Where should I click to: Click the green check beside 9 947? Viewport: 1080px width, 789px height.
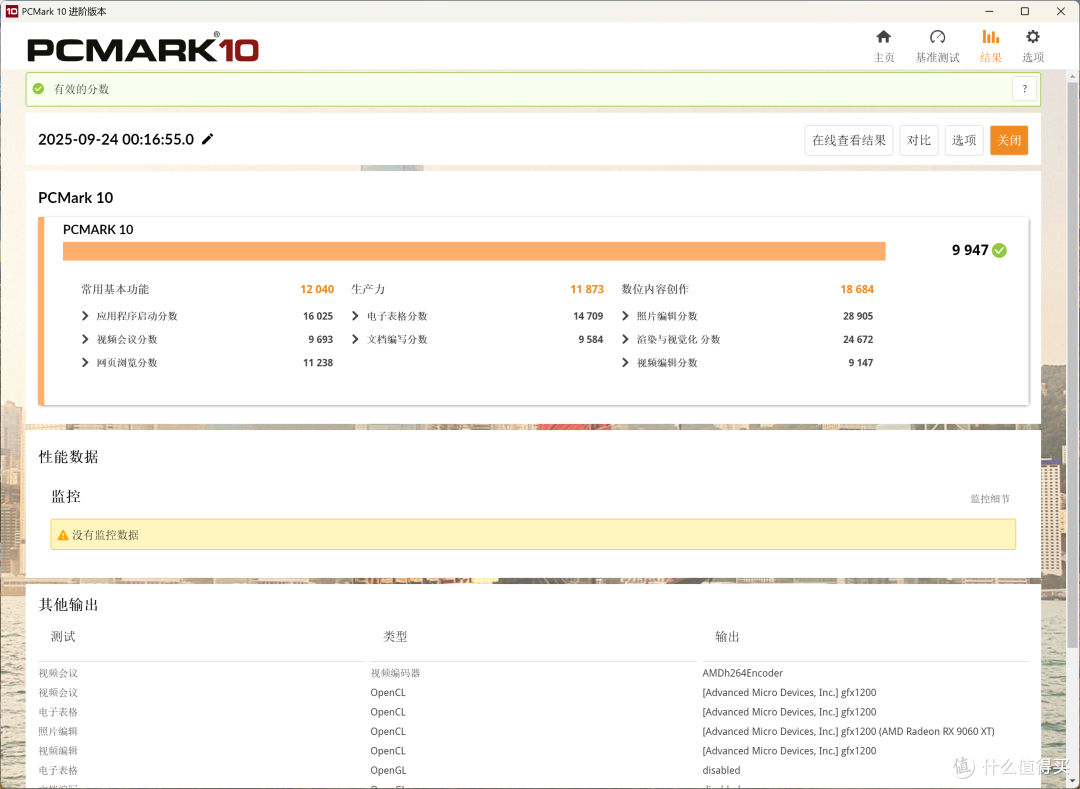click(999, 251)
